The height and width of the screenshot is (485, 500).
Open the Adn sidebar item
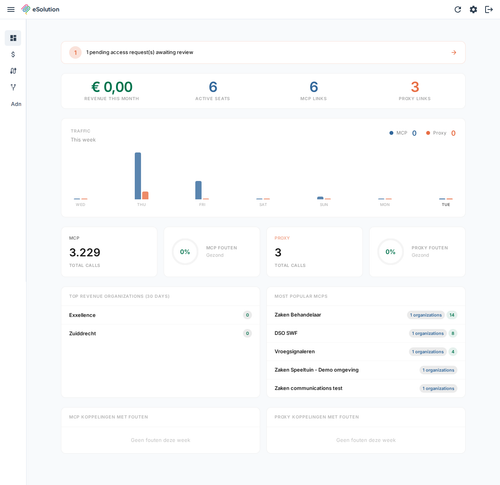pyautogui.click(x=16, y=104)
